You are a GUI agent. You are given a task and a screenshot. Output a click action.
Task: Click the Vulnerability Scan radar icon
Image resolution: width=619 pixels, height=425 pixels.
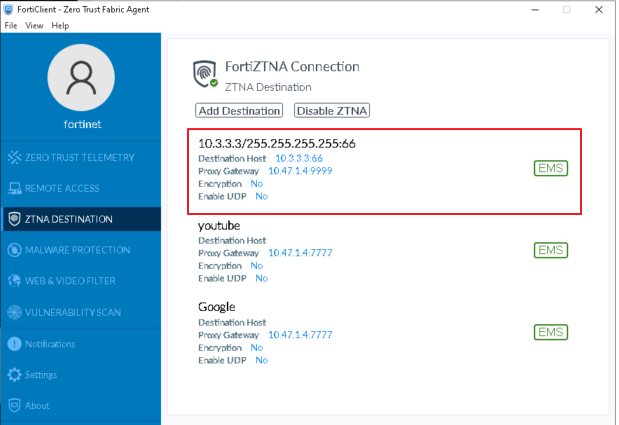click(x=14, y=312)
